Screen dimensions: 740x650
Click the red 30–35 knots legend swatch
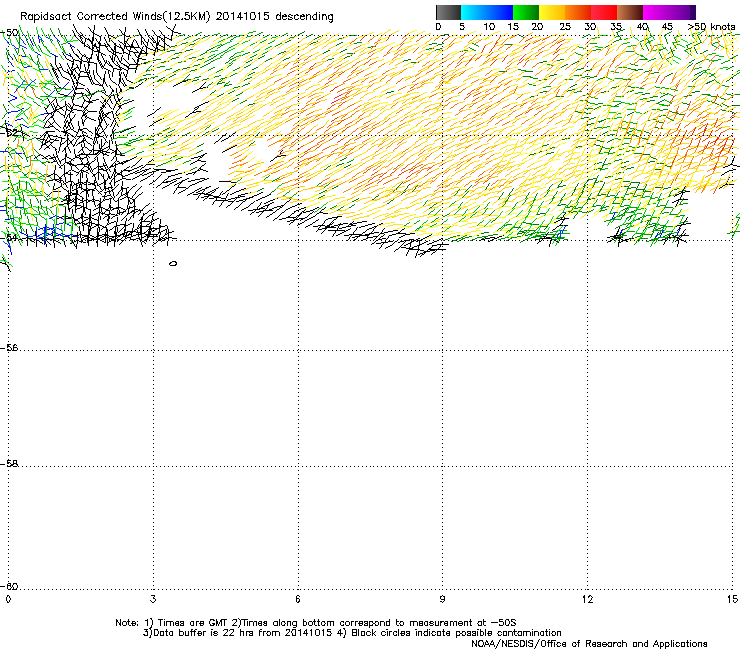pyautogui.click(x=604, y=12)
